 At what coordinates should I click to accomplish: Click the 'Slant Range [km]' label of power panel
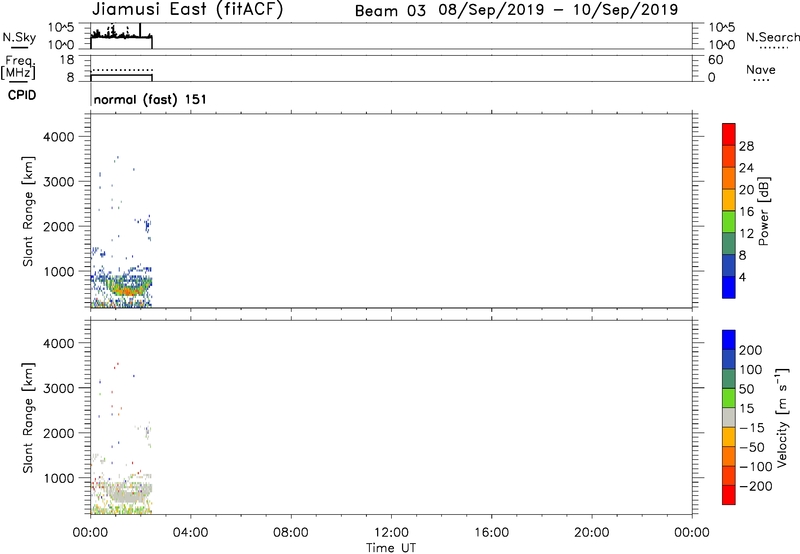click(28, 211)
